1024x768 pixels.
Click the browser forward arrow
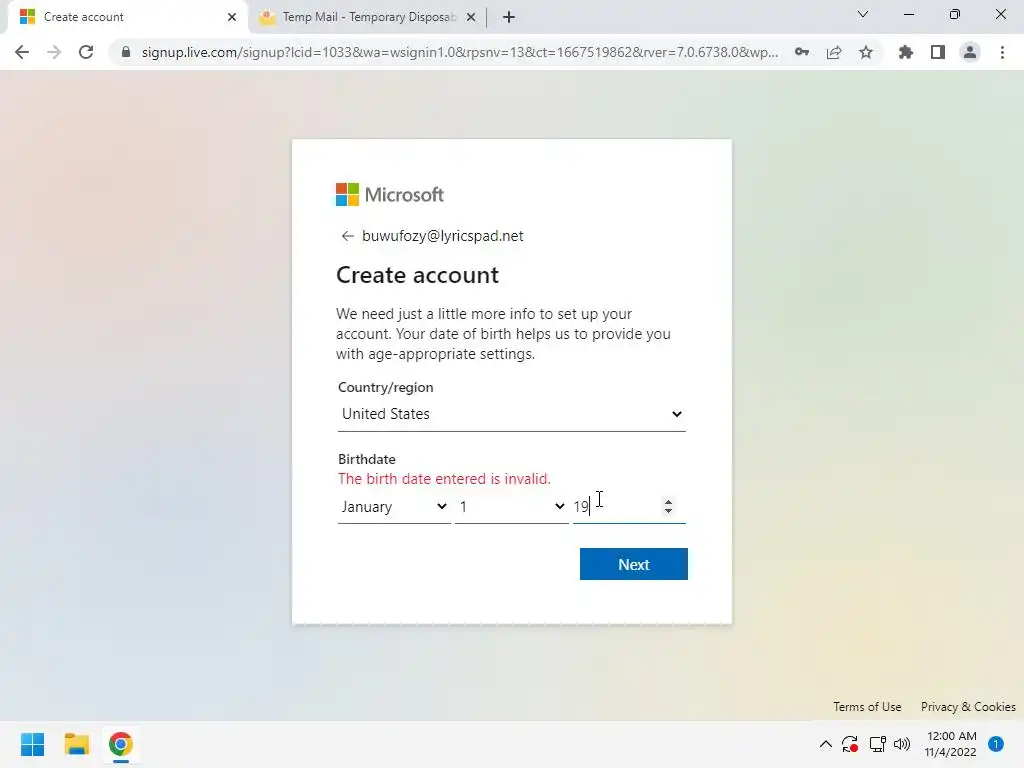click(x=54, y=52)
